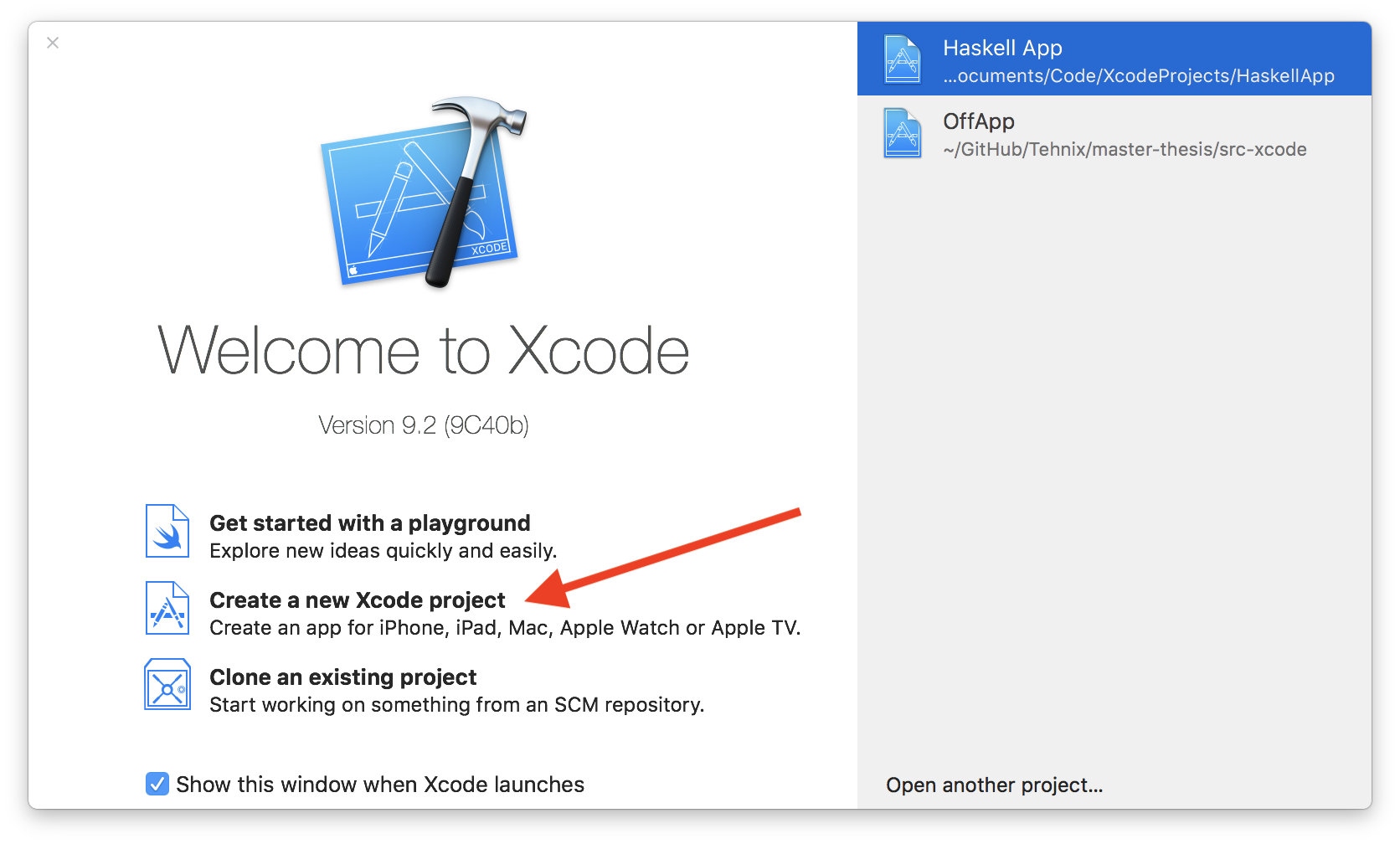Click the master-thesis/src-xcode path text
The image size is (1400, 844).
(x=1125, y=150)
